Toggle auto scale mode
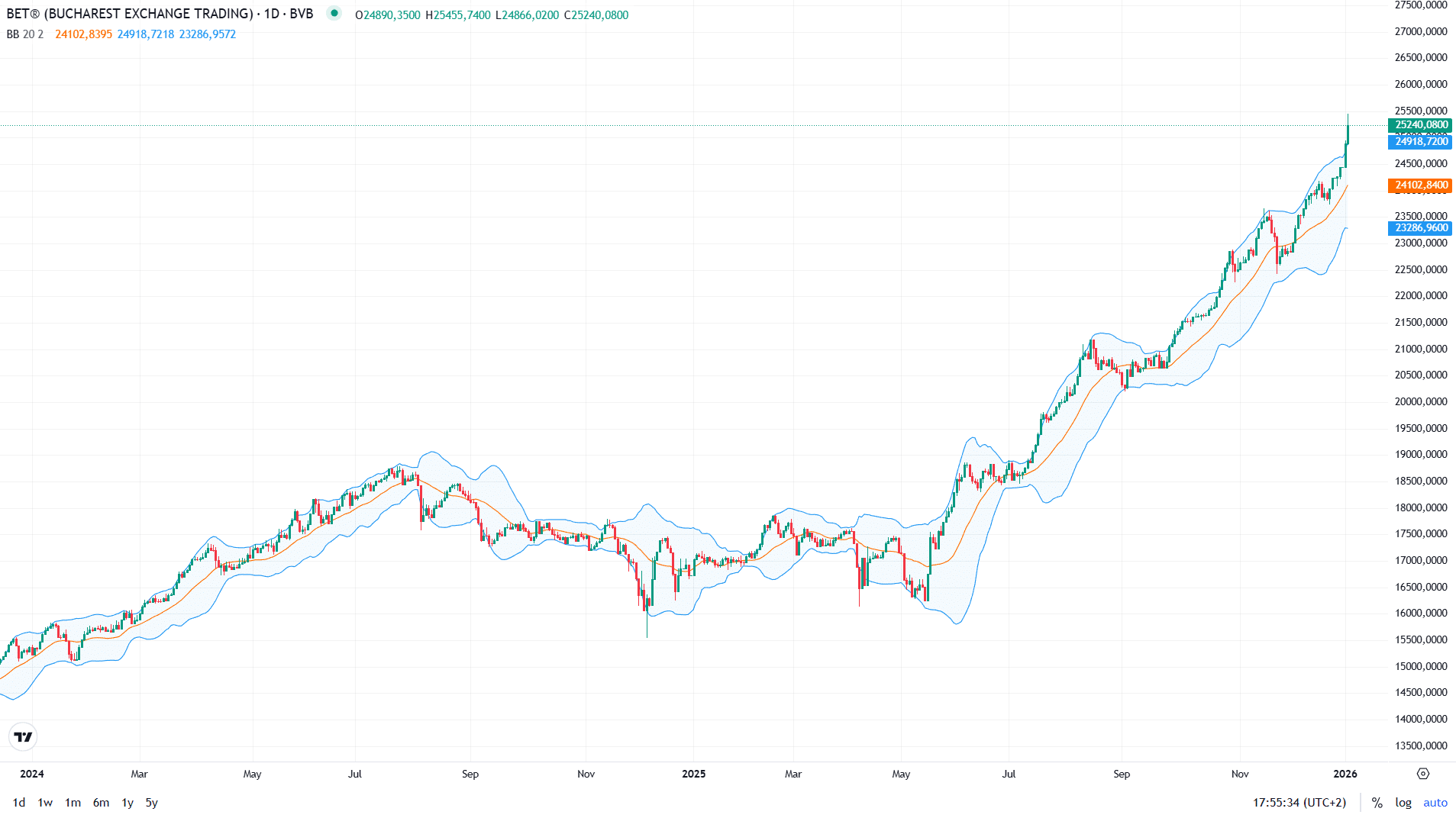The height and width of the screenshot is (818, 1456). 1435,803
